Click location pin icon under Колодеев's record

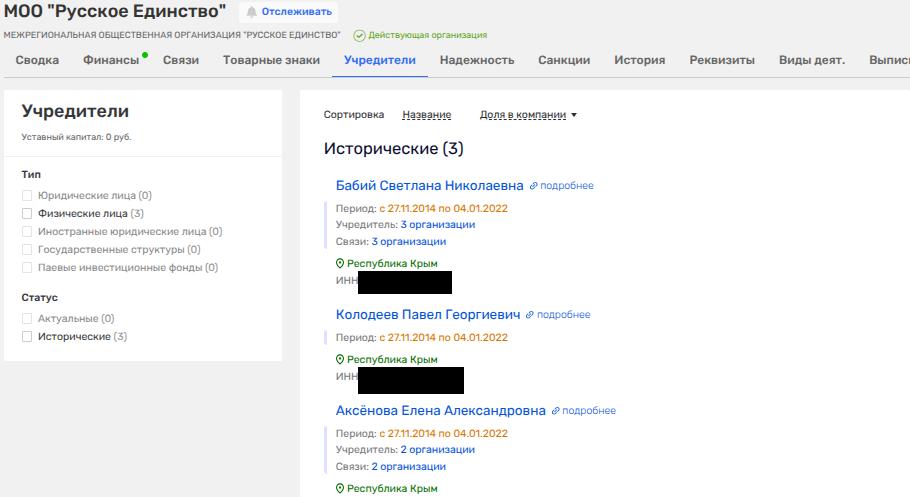point(340,360)
